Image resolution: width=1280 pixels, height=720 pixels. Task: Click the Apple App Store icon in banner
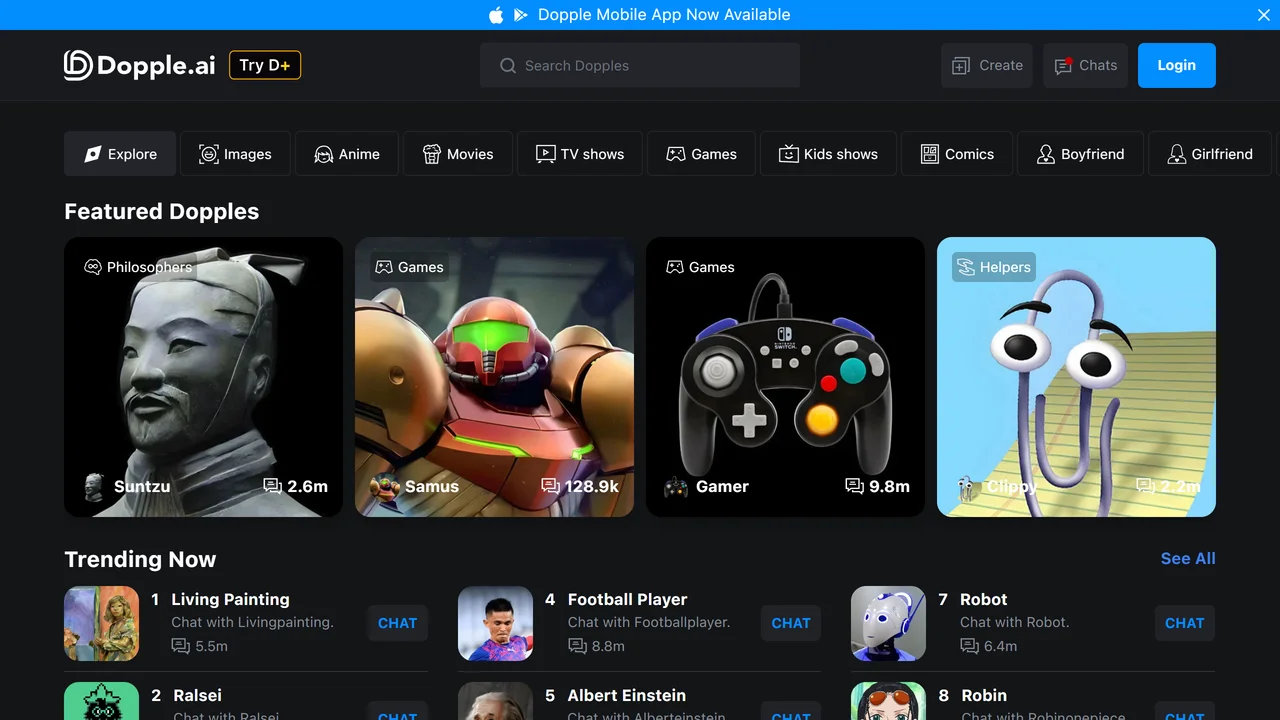coord(496,15)
